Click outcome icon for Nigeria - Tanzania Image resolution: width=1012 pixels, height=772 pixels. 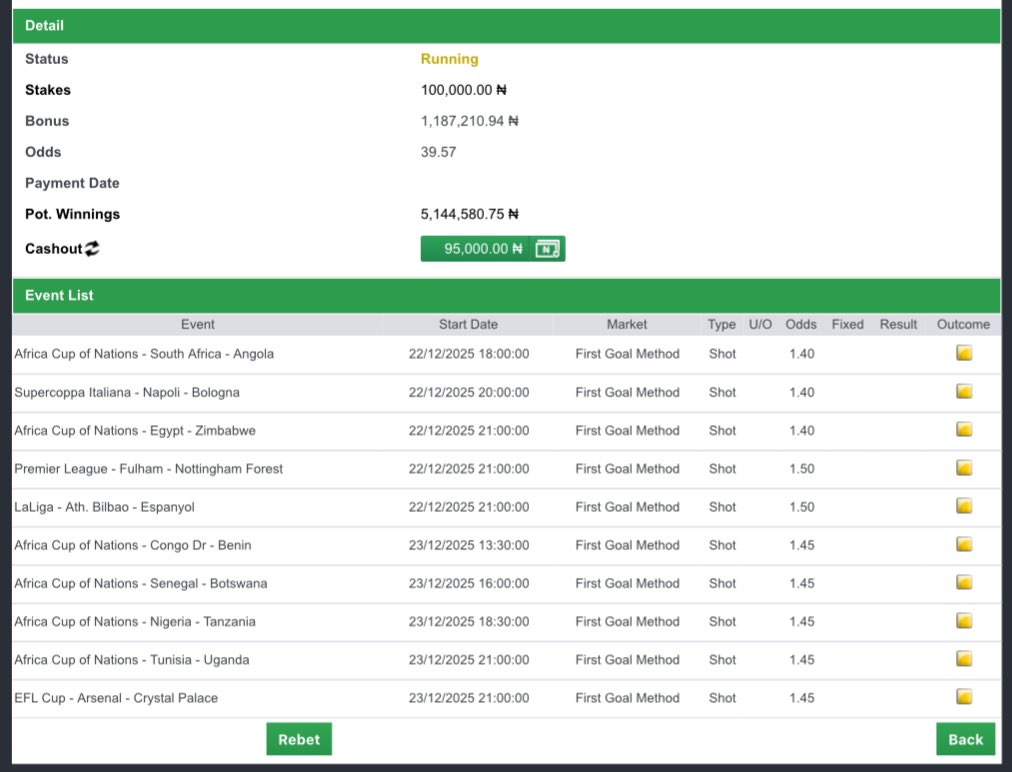point(964,620)
